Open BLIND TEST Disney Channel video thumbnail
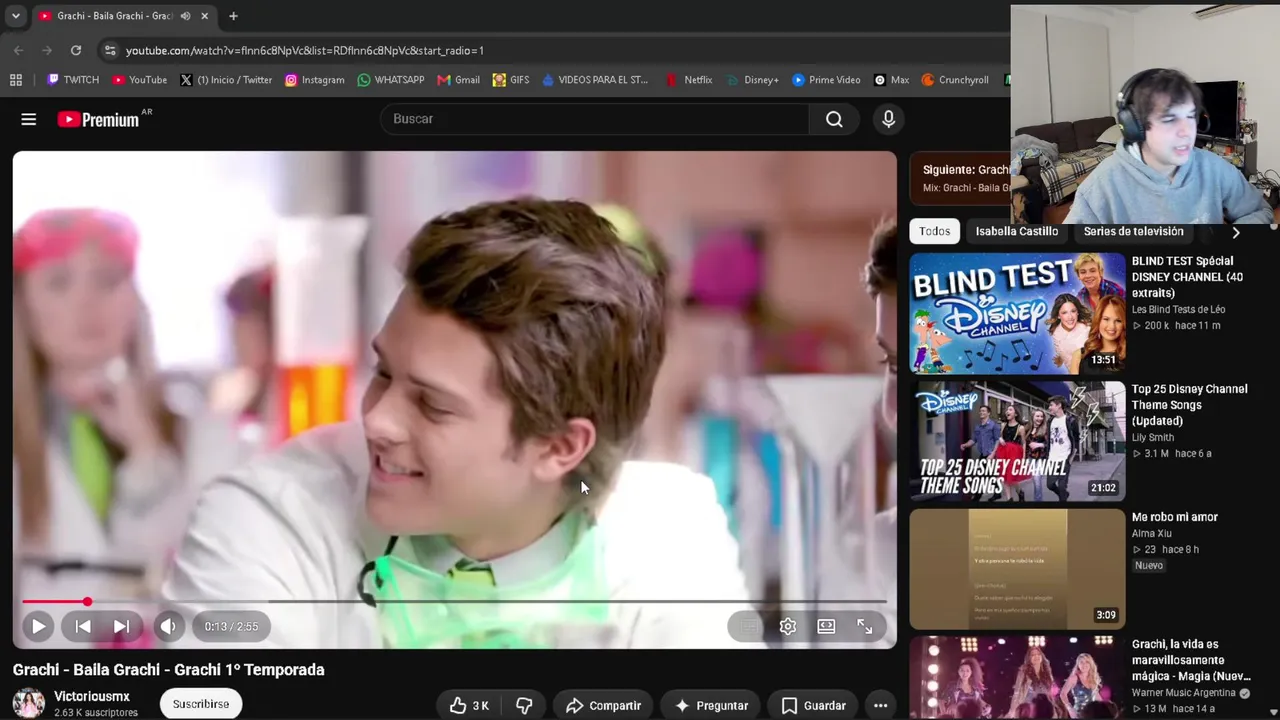 pos(1017,313)
